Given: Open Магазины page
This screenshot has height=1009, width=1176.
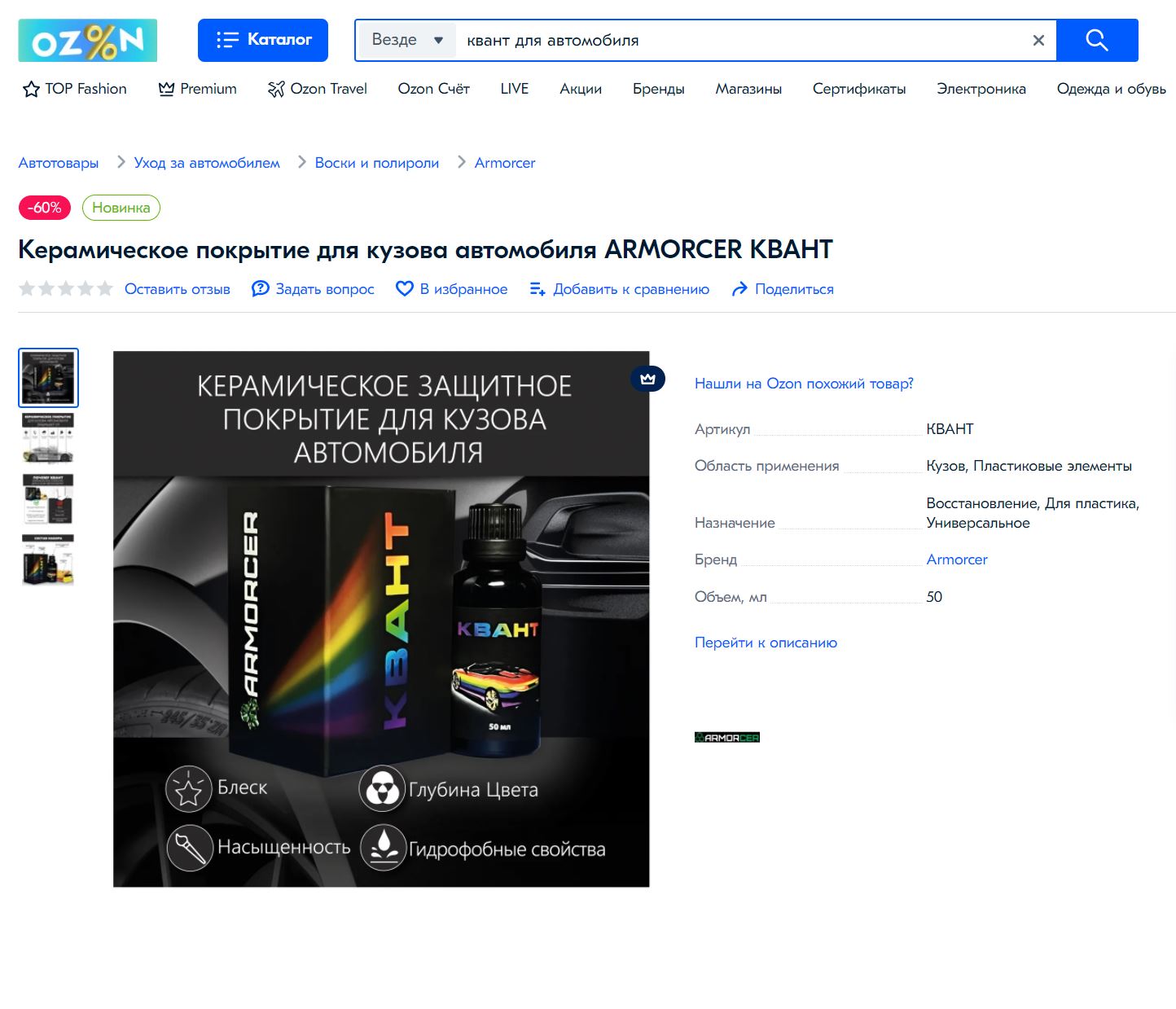Looking at the screenshot, I should (x=748, y=89).
